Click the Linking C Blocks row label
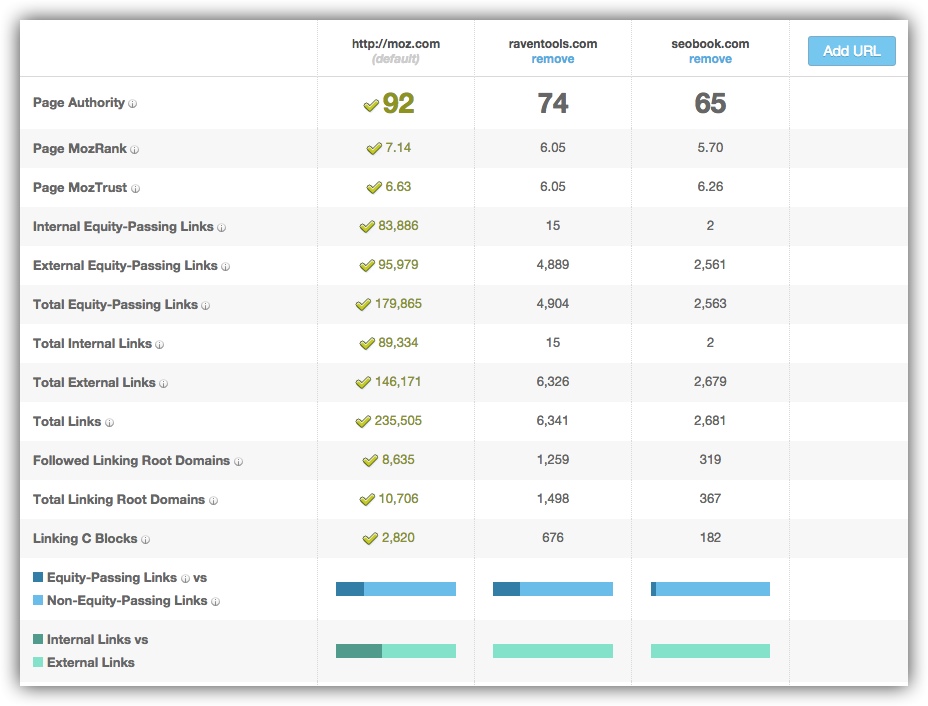The image size is (928, 706). click(85, 539)
